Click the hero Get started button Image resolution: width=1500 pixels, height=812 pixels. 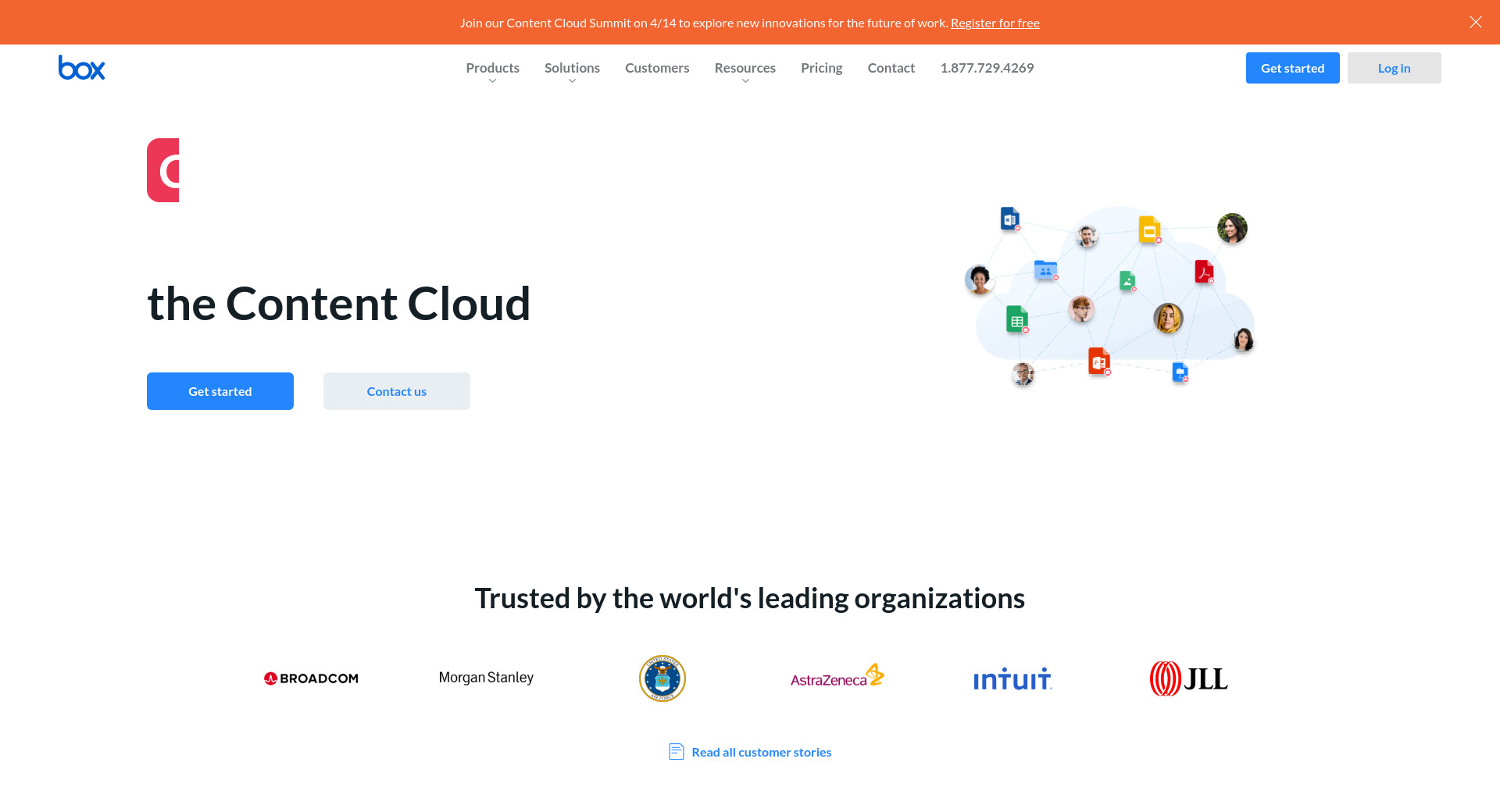(220, 391)
